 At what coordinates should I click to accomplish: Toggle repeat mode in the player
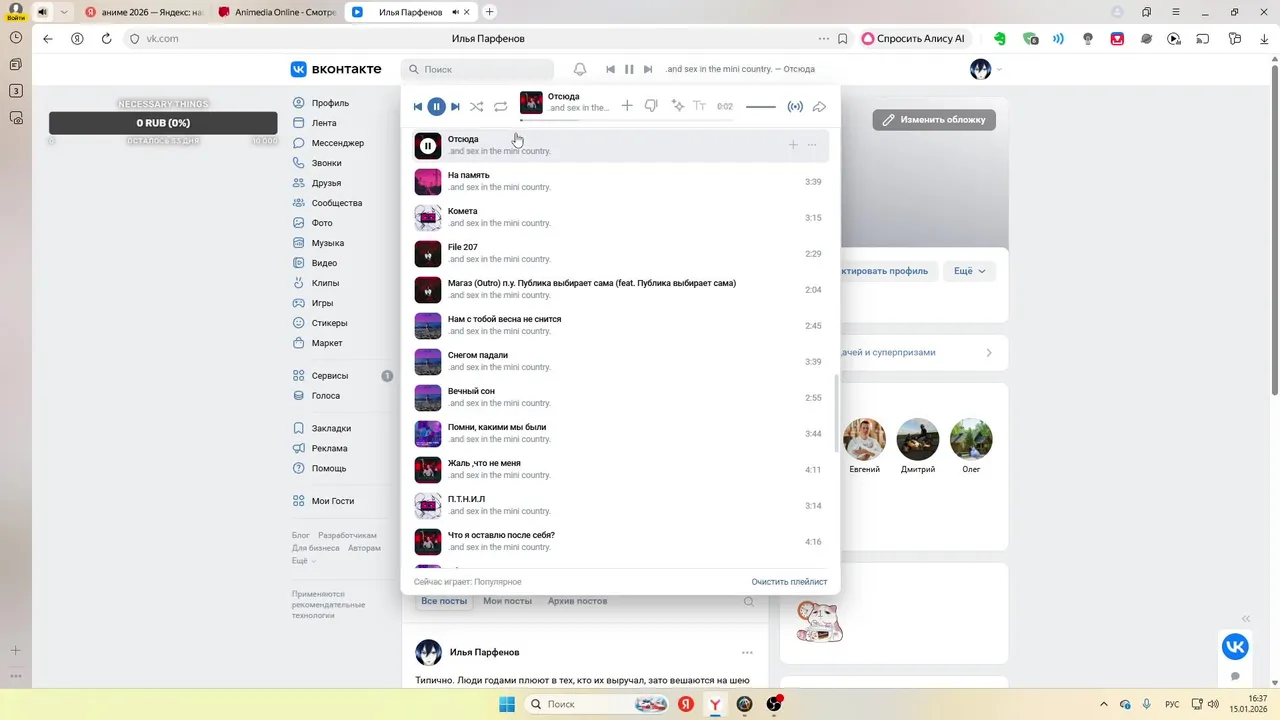[501, 106]
